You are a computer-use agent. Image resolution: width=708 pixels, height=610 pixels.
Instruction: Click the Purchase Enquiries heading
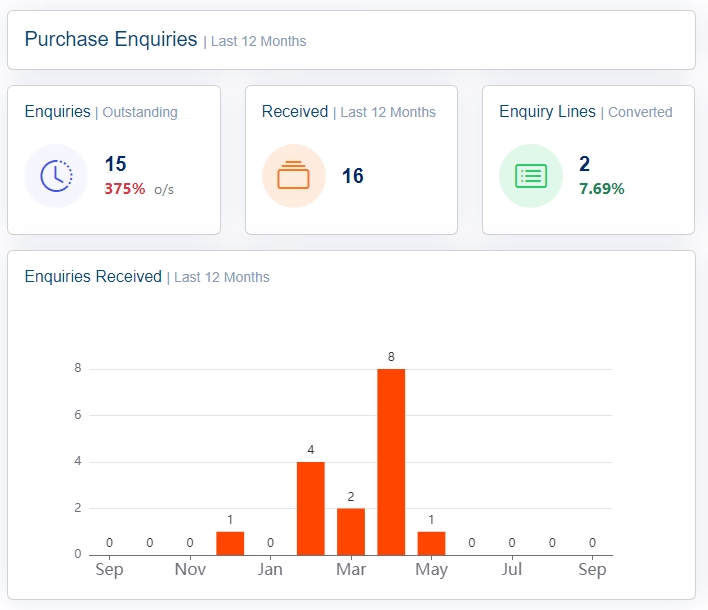[x=111, y=39]
